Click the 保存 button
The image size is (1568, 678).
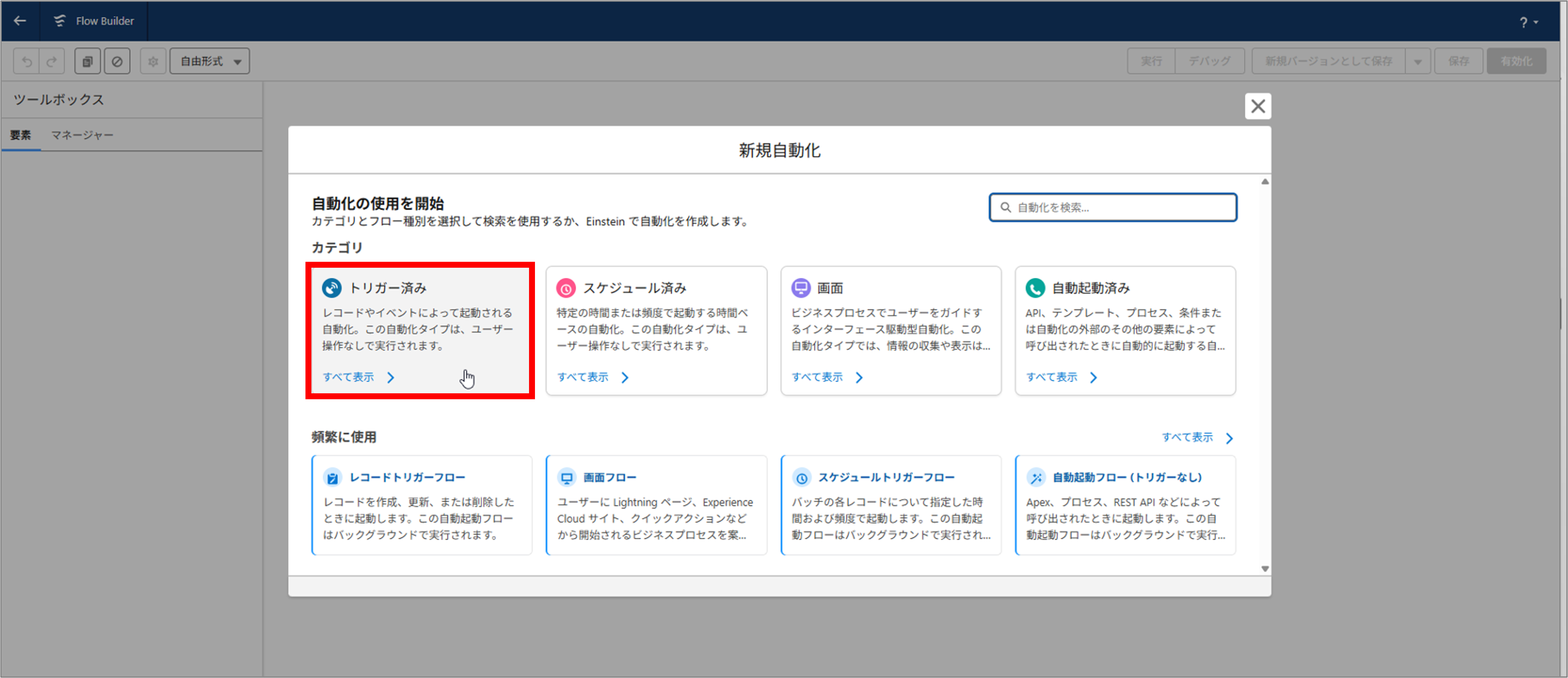pyautogui.click(x=1459, y=61)
